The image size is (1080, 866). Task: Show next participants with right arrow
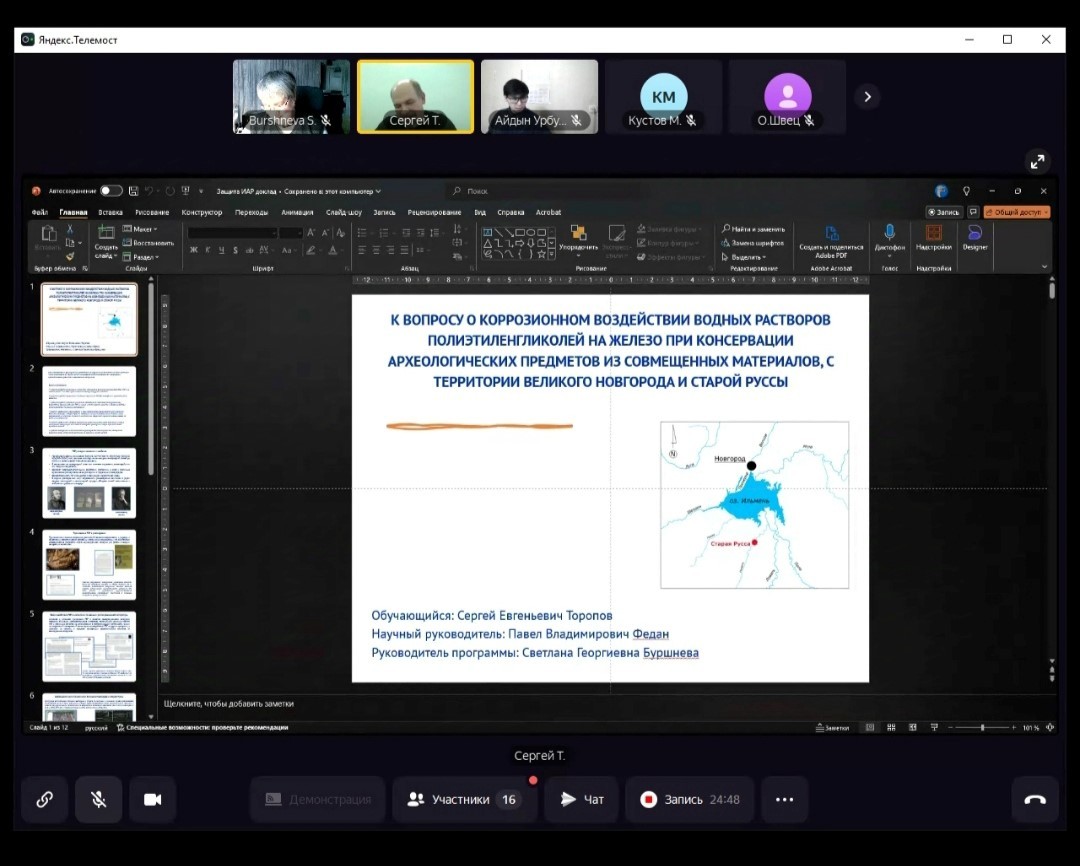(867, 96)
